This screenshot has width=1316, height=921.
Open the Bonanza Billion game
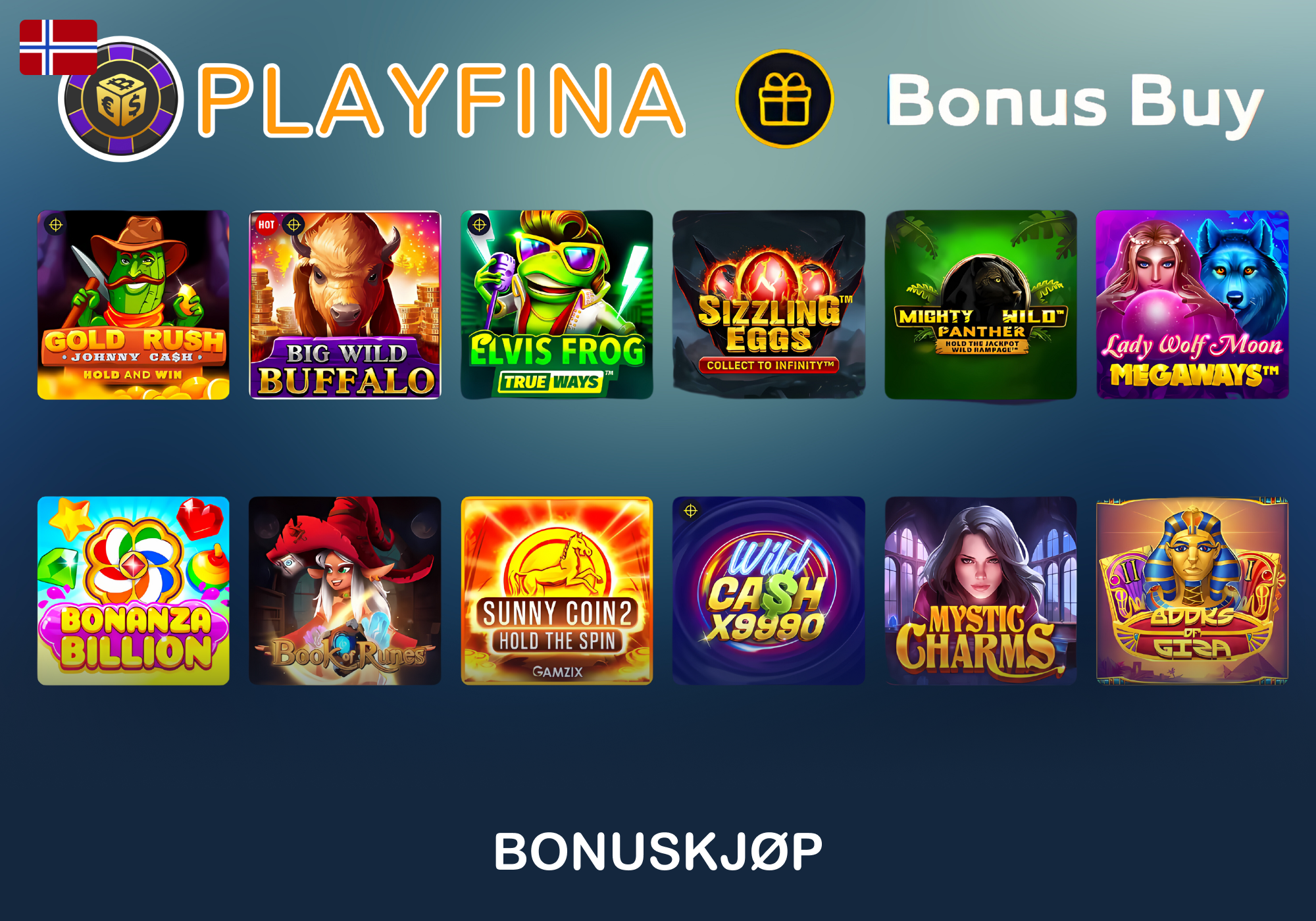point(134,591)
